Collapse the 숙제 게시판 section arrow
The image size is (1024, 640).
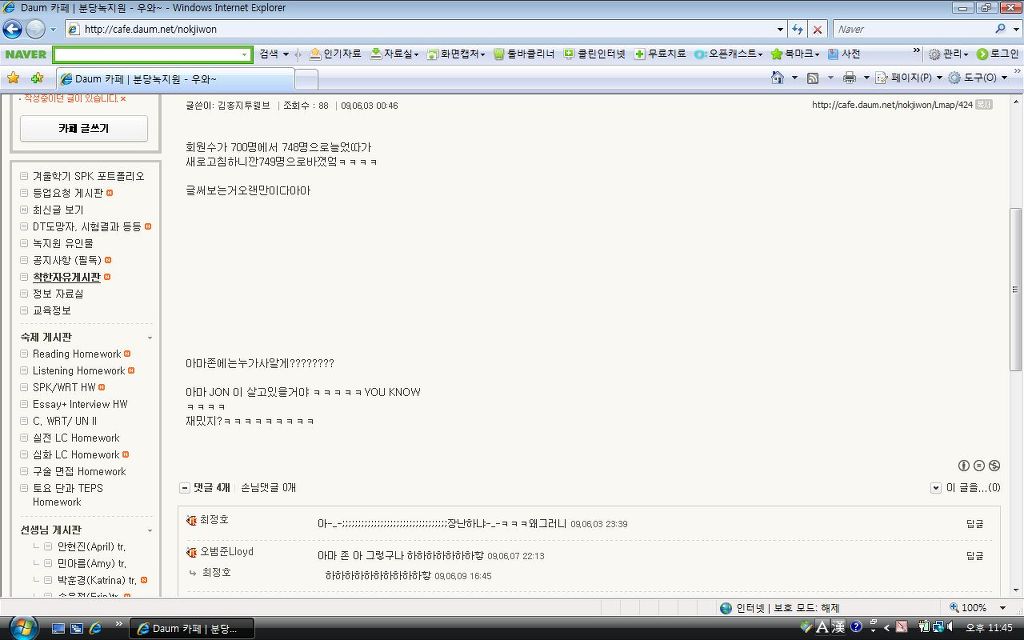tap(150, 338)
